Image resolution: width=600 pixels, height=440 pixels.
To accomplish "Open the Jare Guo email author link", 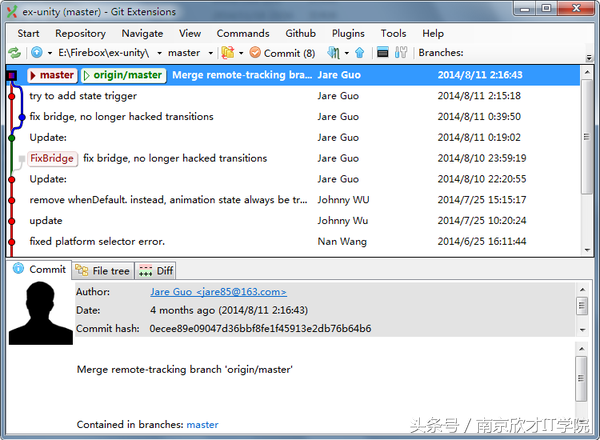I will [218, 292].
